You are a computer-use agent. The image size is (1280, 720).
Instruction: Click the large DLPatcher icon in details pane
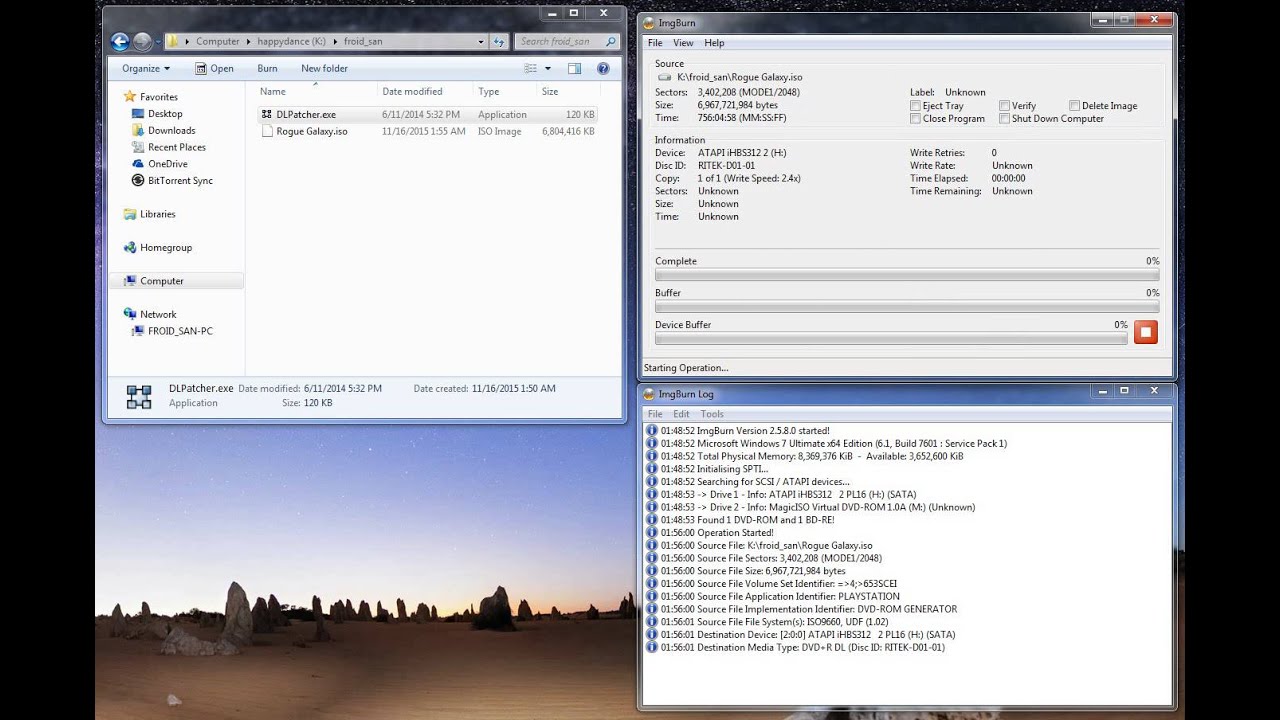pyautogui.click(x=139, y=396)
